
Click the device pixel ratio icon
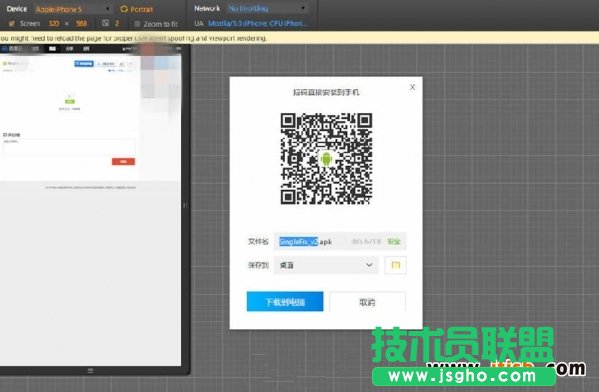[105, 23]
